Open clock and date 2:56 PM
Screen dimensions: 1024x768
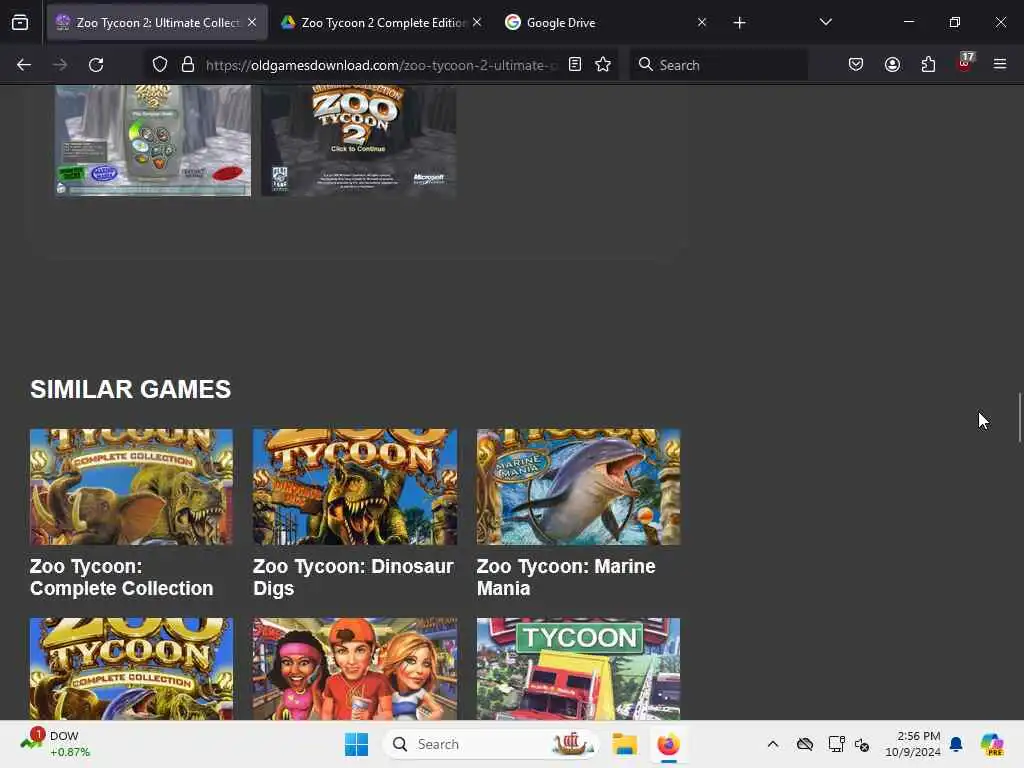point(912,744)
